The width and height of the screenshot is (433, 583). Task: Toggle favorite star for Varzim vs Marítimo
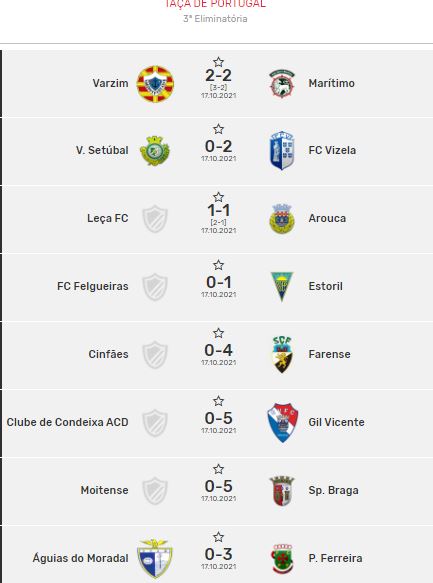(218, 62)
